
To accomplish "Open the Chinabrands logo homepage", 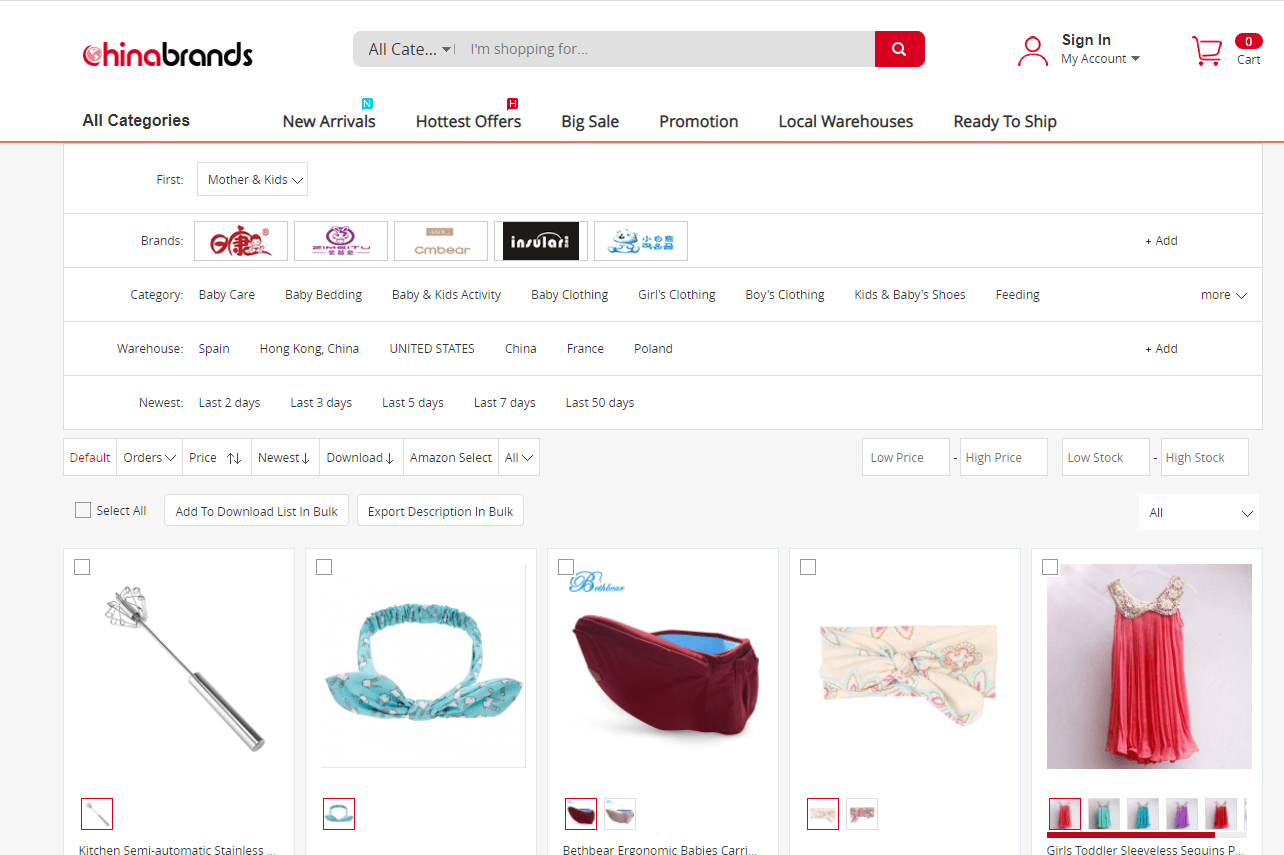I will (168, 54).
